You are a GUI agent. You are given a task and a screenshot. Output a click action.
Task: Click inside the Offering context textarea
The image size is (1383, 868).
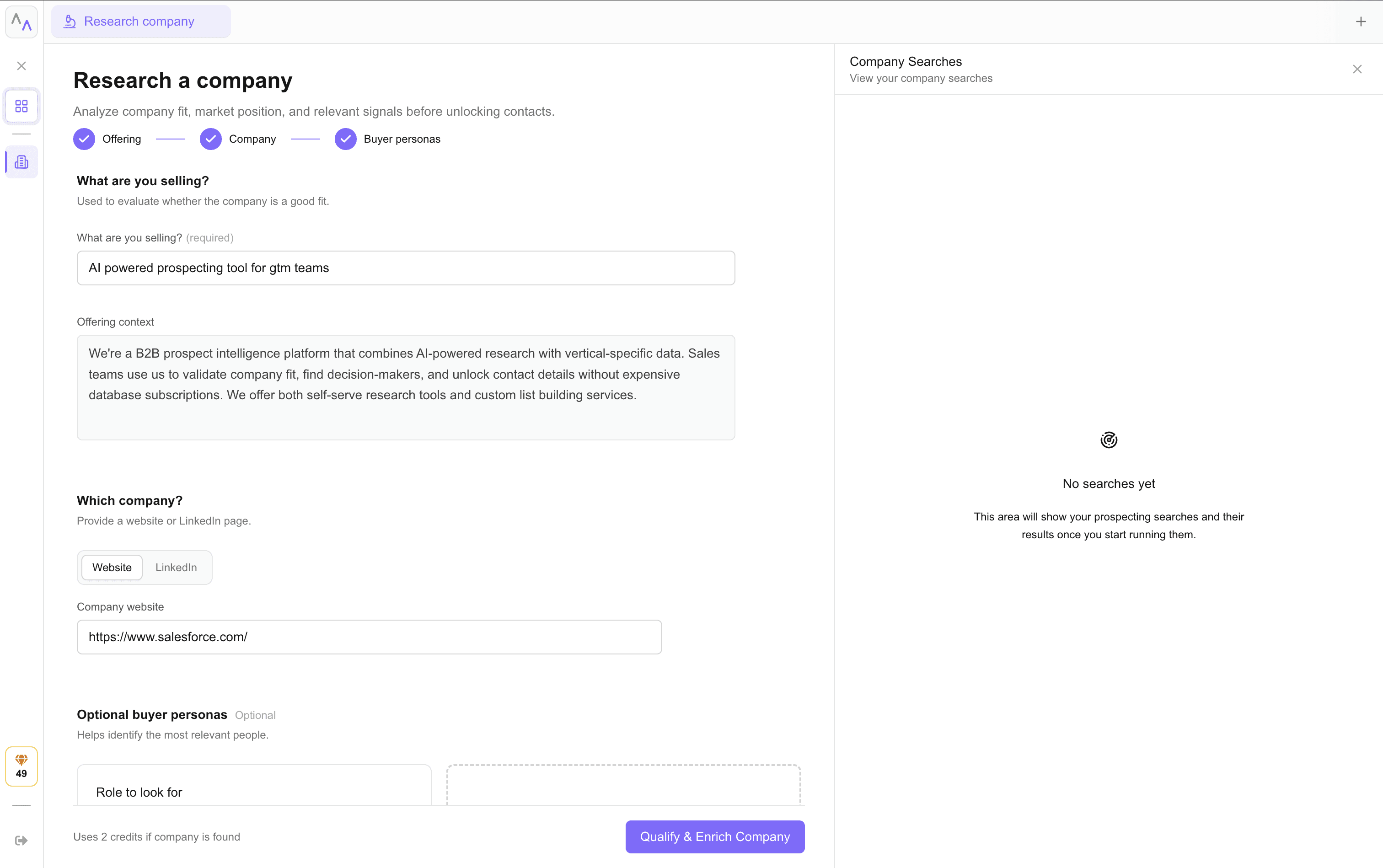tap(405, 387)
